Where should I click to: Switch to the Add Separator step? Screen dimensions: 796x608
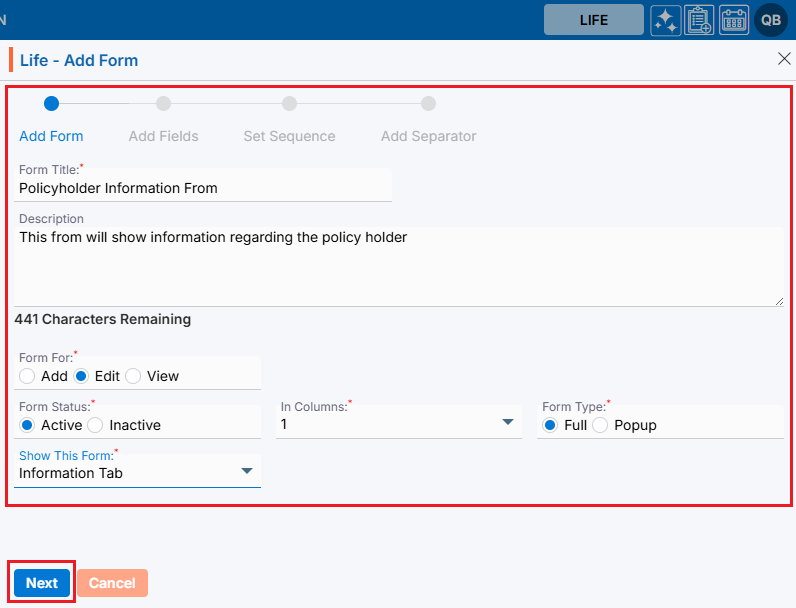click(428, 136)
